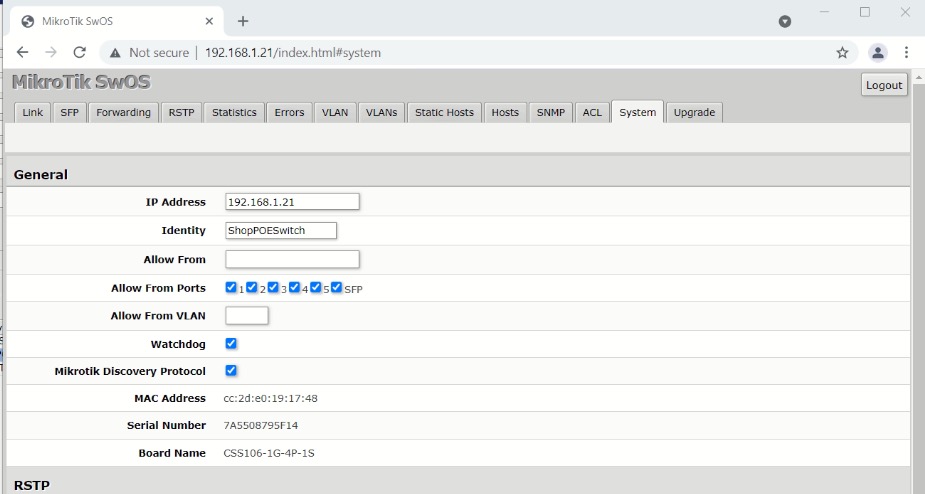Open the Upgrade tab
This screenshot has width=925, height=494.
pyautogui.click(x=694, y=112)
